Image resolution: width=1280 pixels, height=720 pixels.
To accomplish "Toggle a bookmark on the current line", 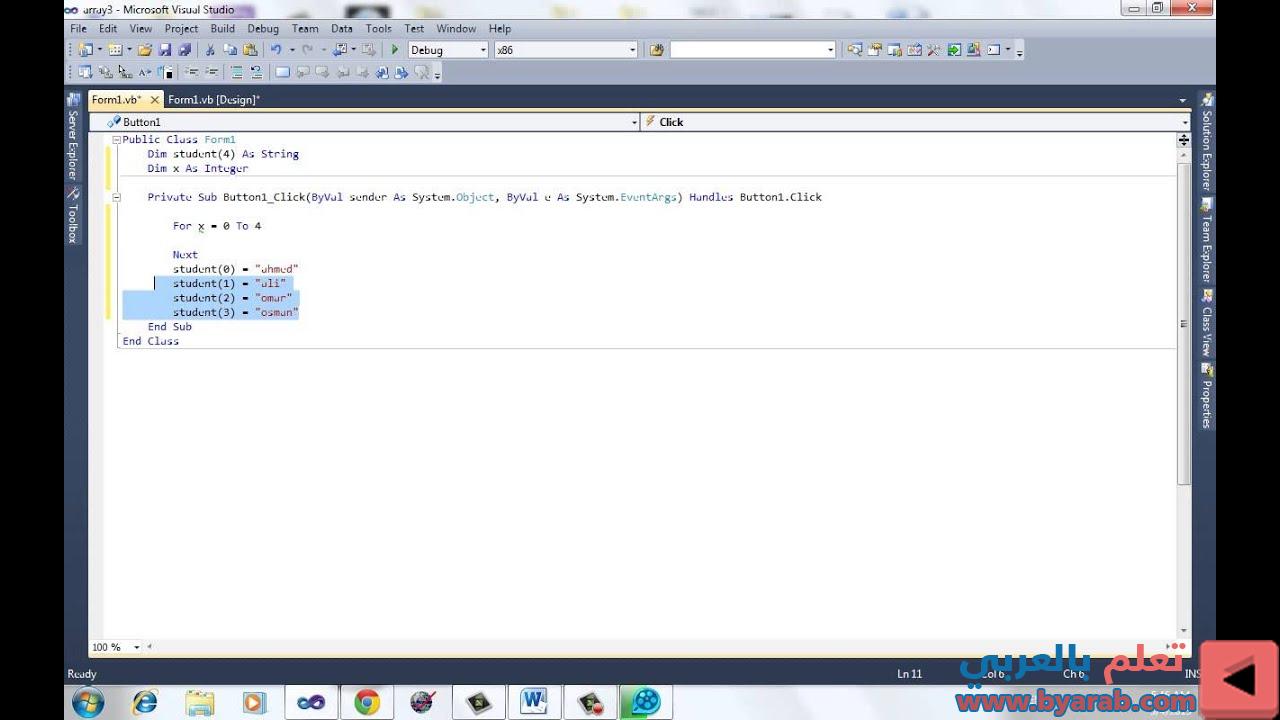I will coord(282,72).
